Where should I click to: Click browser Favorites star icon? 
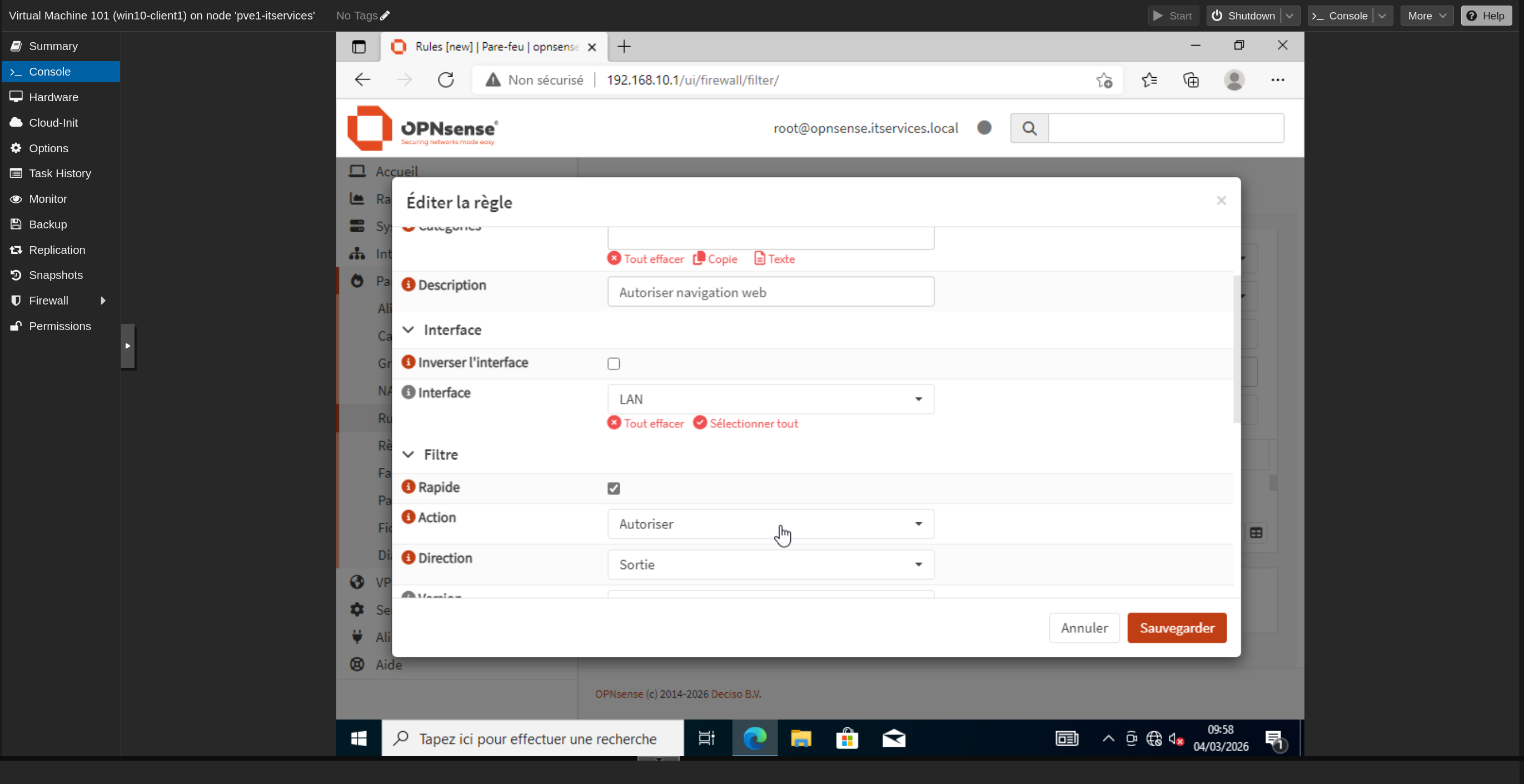tap(1149, 80)
